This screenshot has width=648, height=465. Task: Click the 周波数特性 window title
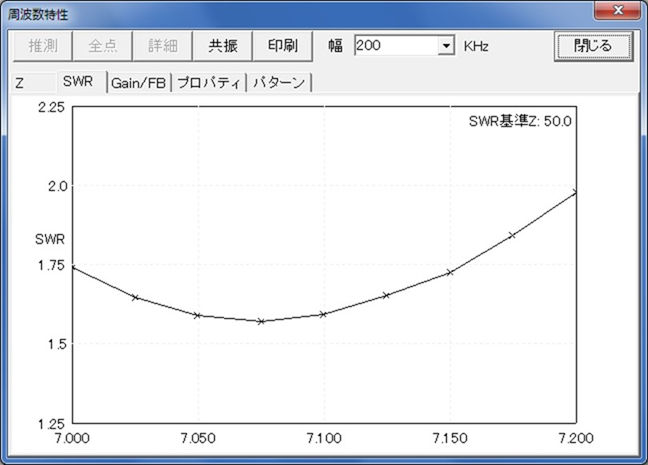38,15
